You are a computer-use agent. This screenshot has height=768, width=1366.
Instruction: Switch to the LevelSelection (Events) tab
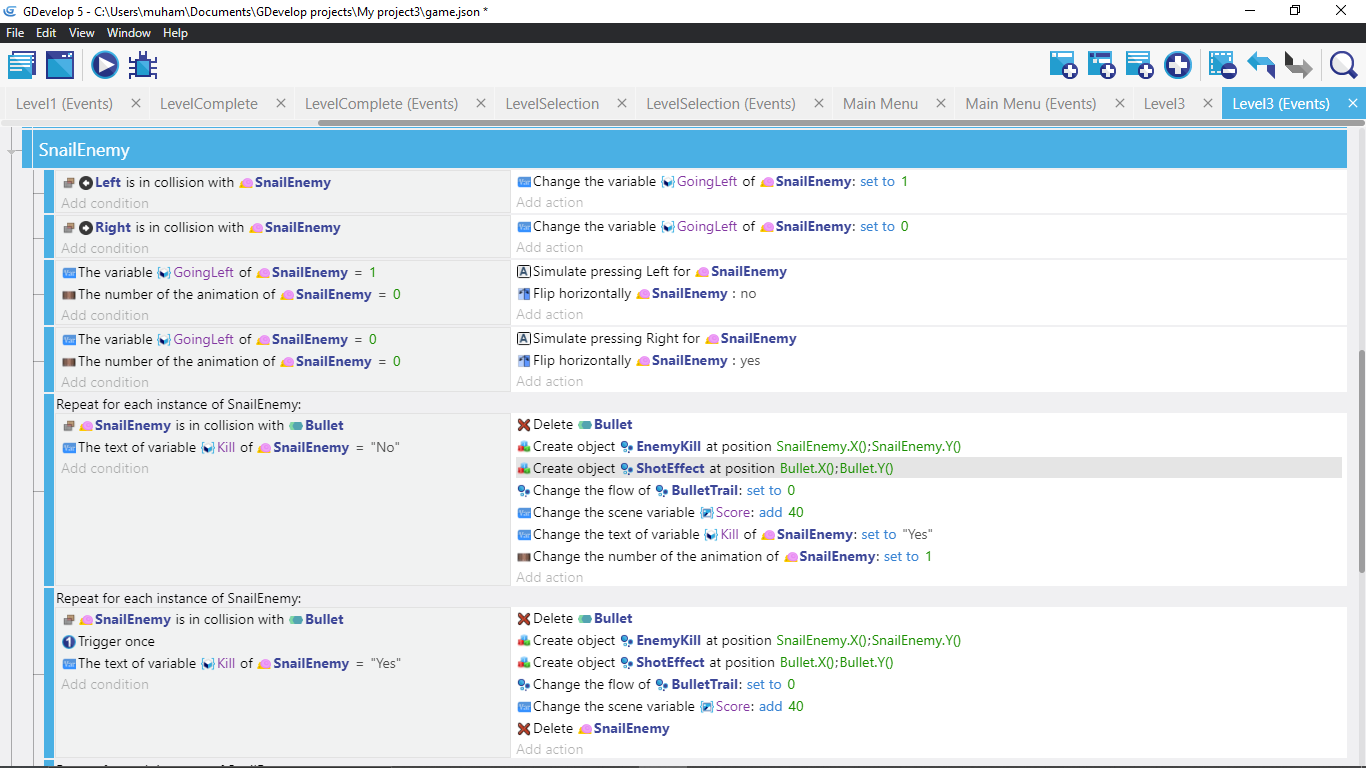pos(720,104)
